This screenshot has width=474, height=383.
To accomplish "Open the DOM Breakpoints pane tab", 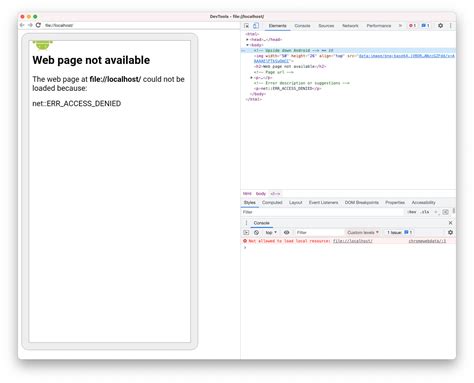I will [x=362, y=202].
